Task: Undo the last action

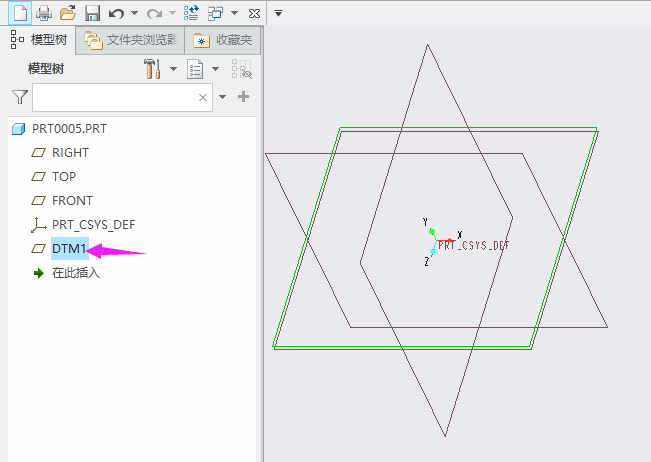Action: [116, 13]
